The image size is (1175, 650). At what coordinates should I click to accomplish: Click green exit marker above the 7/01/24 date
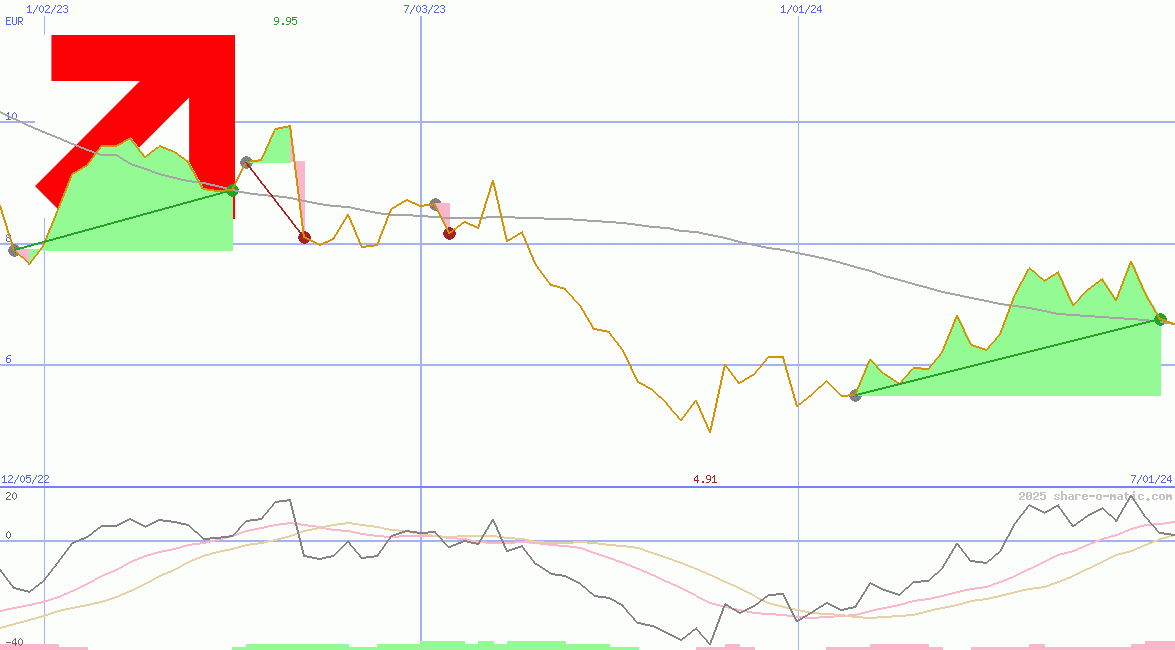(x=1160, y=319)
